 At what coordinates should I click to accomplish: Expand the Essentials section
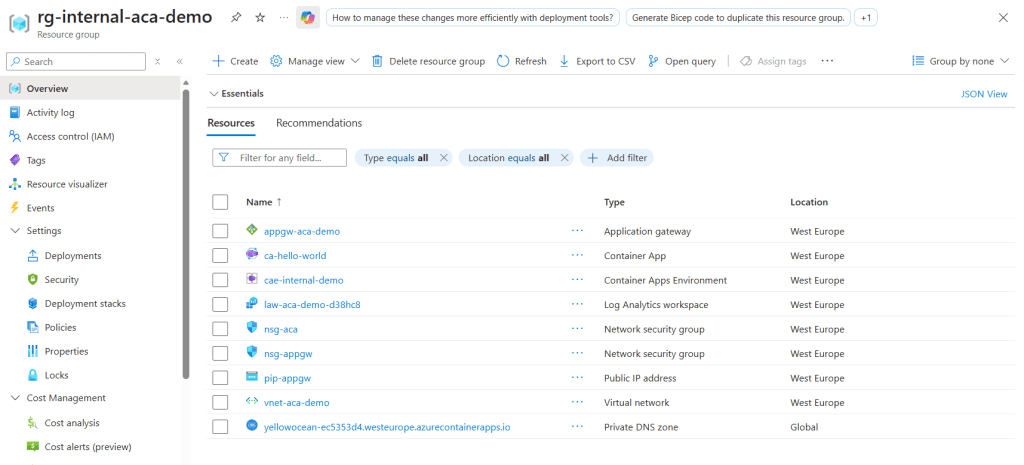point(236,93)
